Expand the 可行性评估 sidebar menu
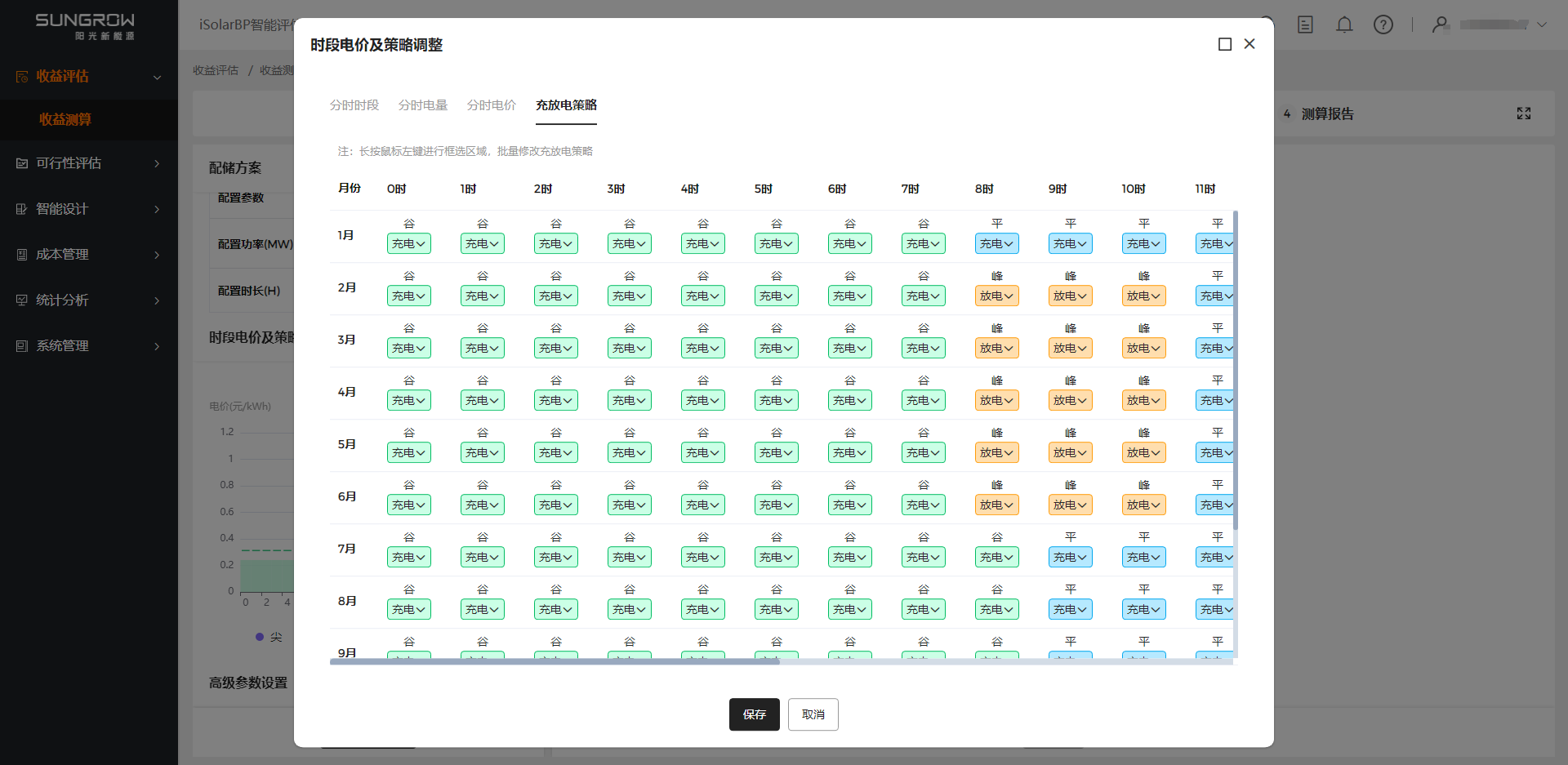Viewport: 1568px width, 765px height. tap(88, 163)
